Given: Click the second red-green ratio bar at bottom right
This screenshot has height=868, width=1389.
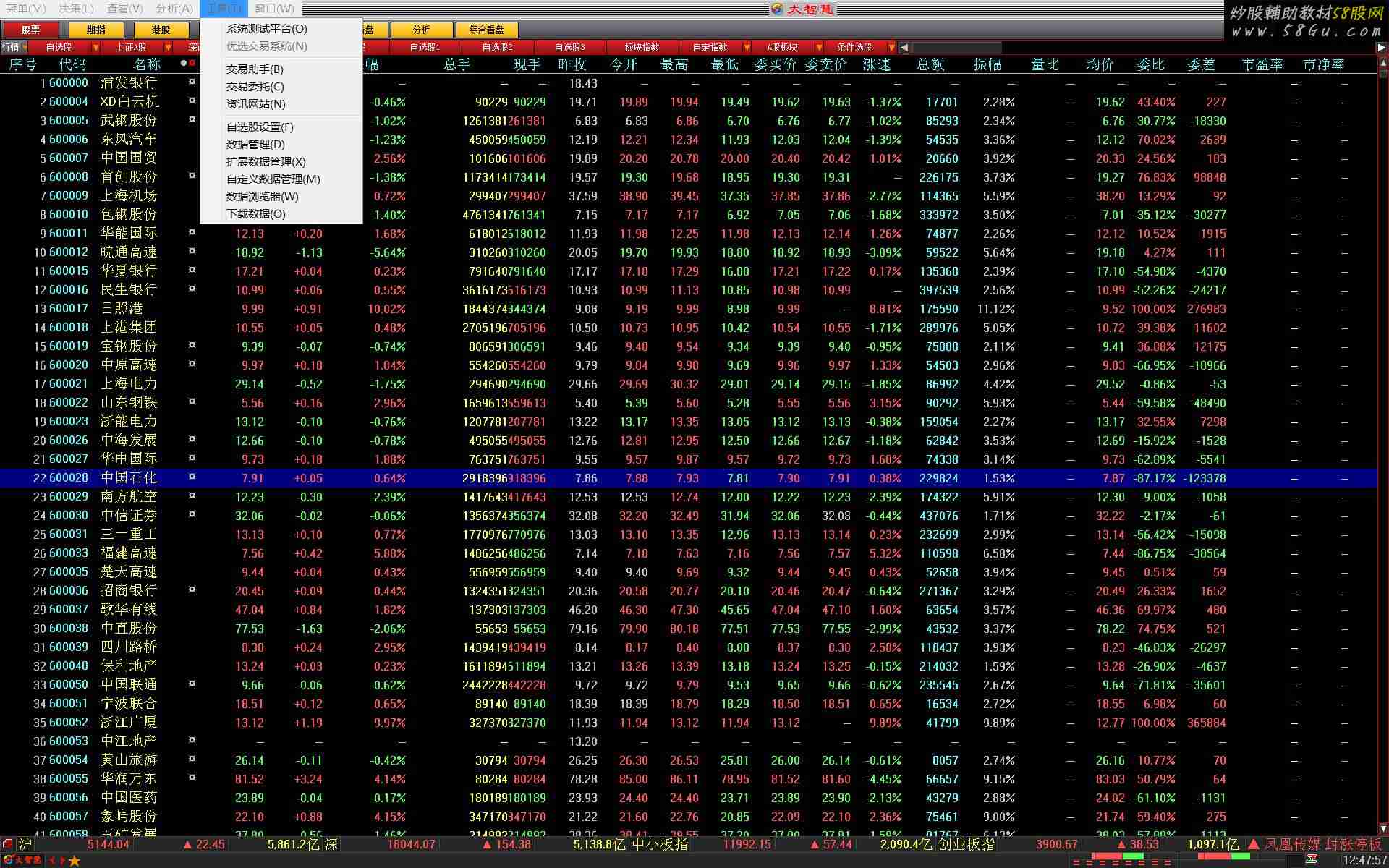Looking at the screenshot, I should click(1224, 857).
